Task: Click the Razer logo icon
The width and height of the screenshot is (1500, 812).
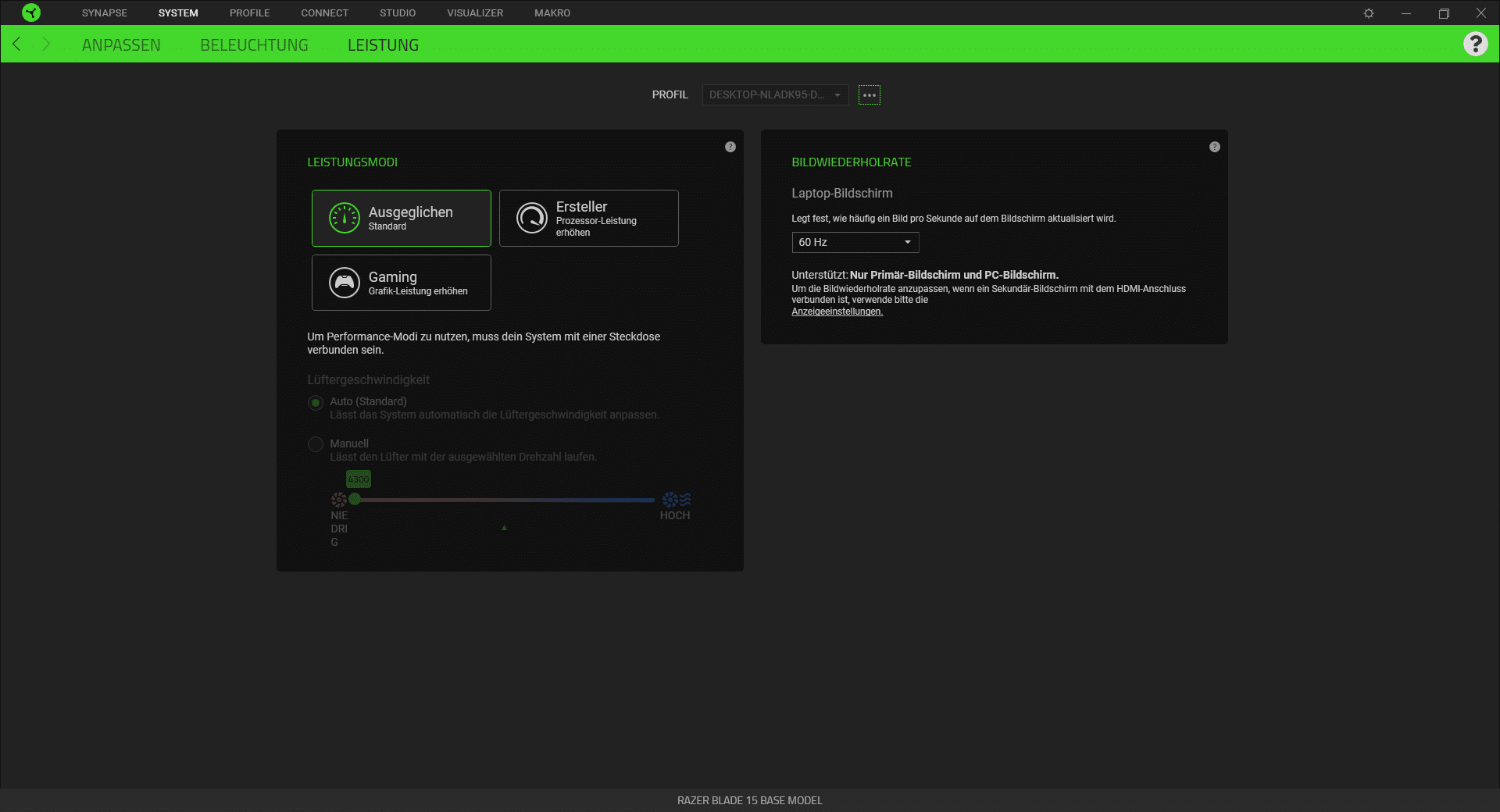Action: coord(31,12)
